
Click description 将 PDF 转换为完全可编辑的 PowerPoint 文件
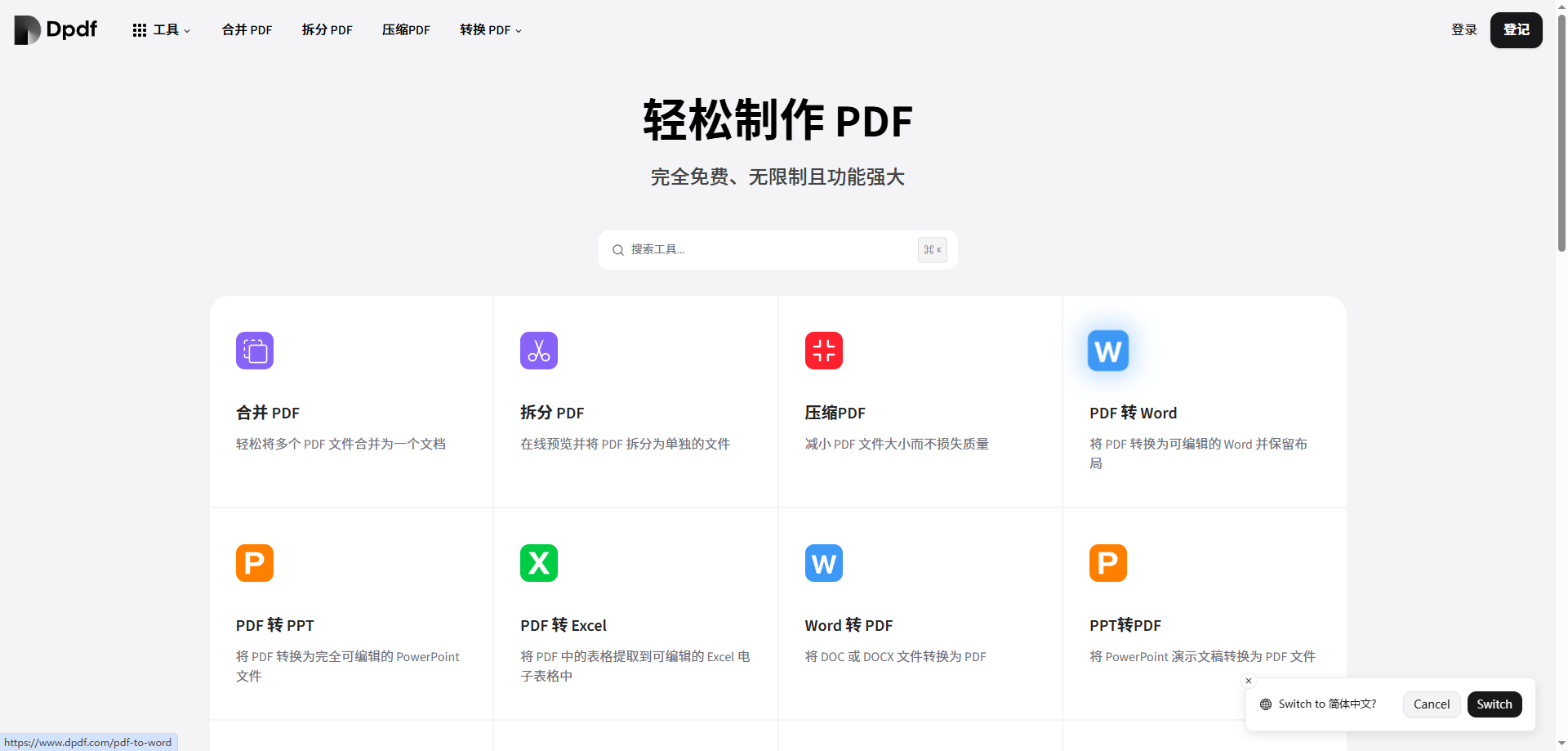pos(348,666)
